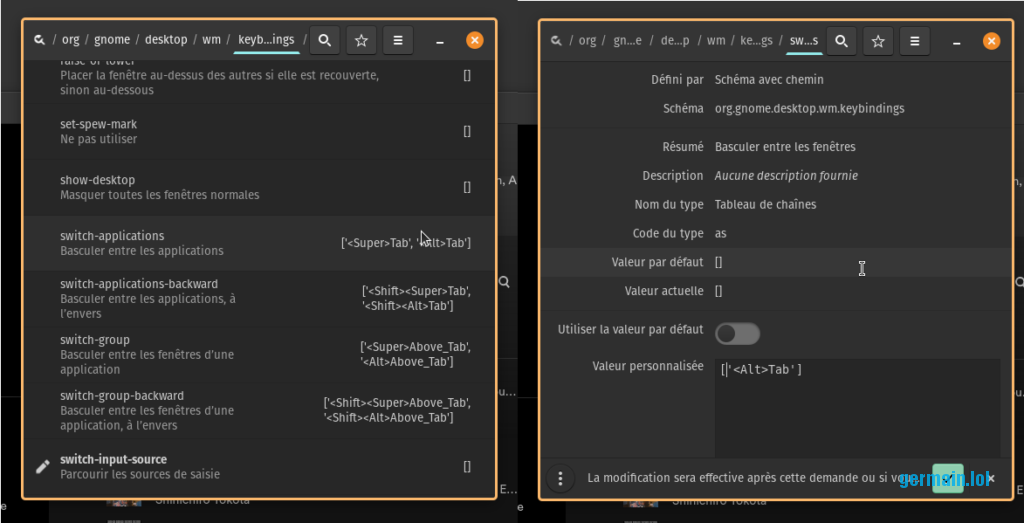Apply the change with green checkmark button

(x=948, y=478)
